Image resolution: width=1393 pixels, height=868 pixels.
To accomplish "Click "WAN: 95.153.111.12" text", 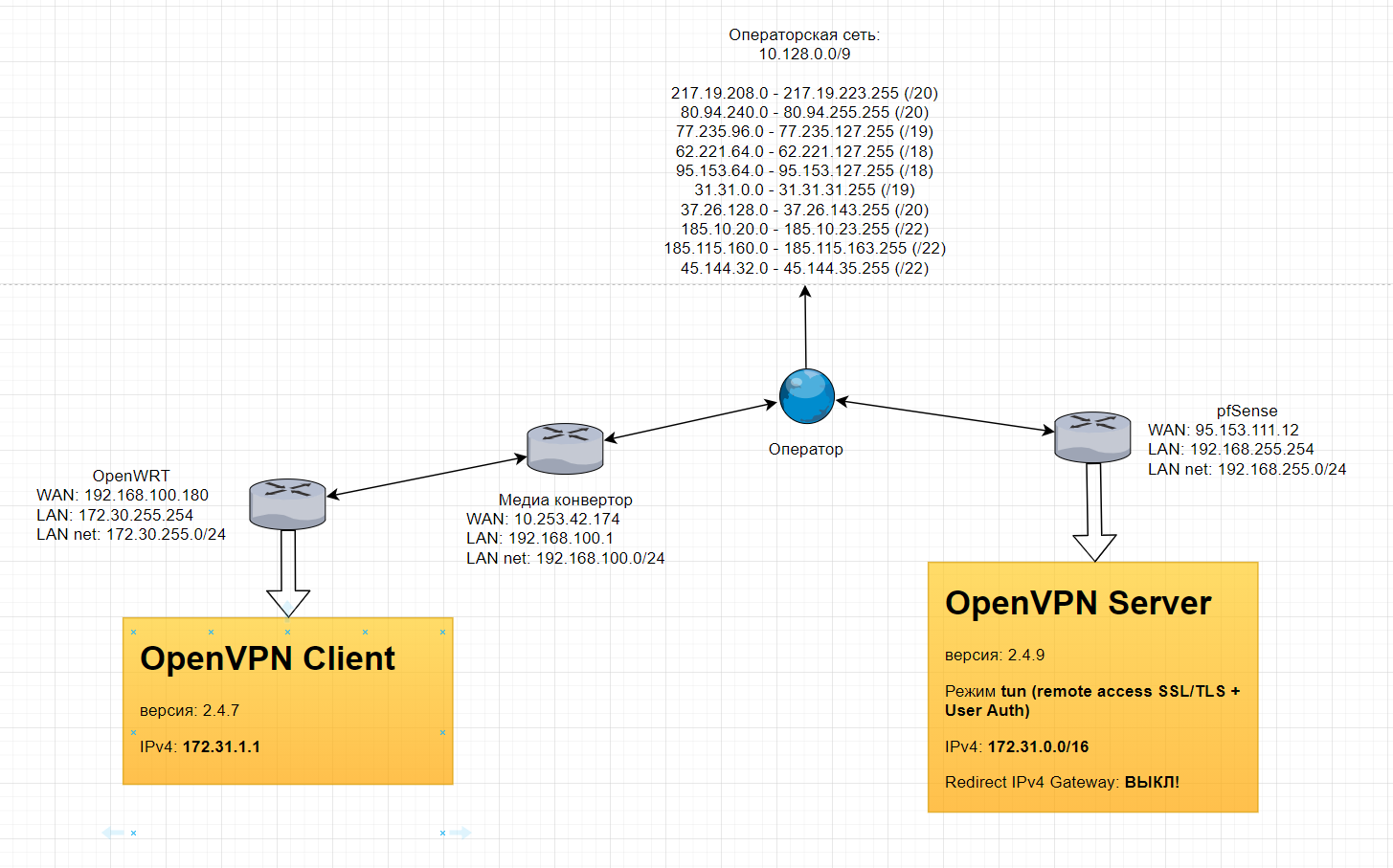I will [1224, 430].
